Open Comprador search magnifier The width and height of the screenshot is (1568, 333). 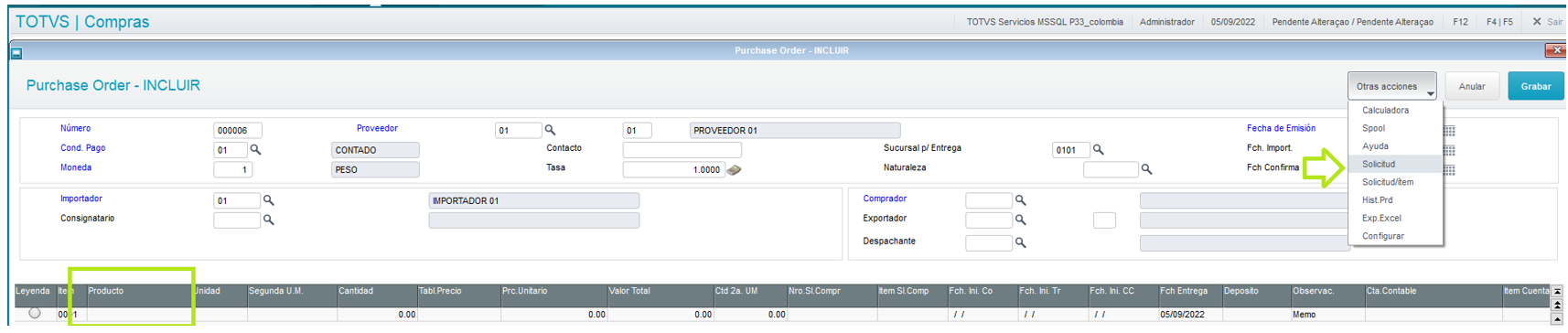click(1020, 199)
